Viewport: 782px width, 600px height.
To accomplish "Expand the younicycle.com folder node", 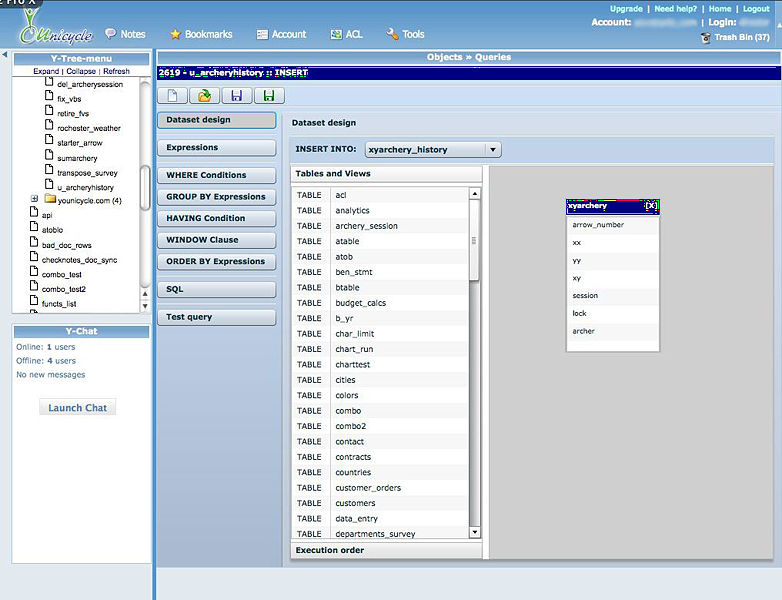I will [x=35, y=199].
